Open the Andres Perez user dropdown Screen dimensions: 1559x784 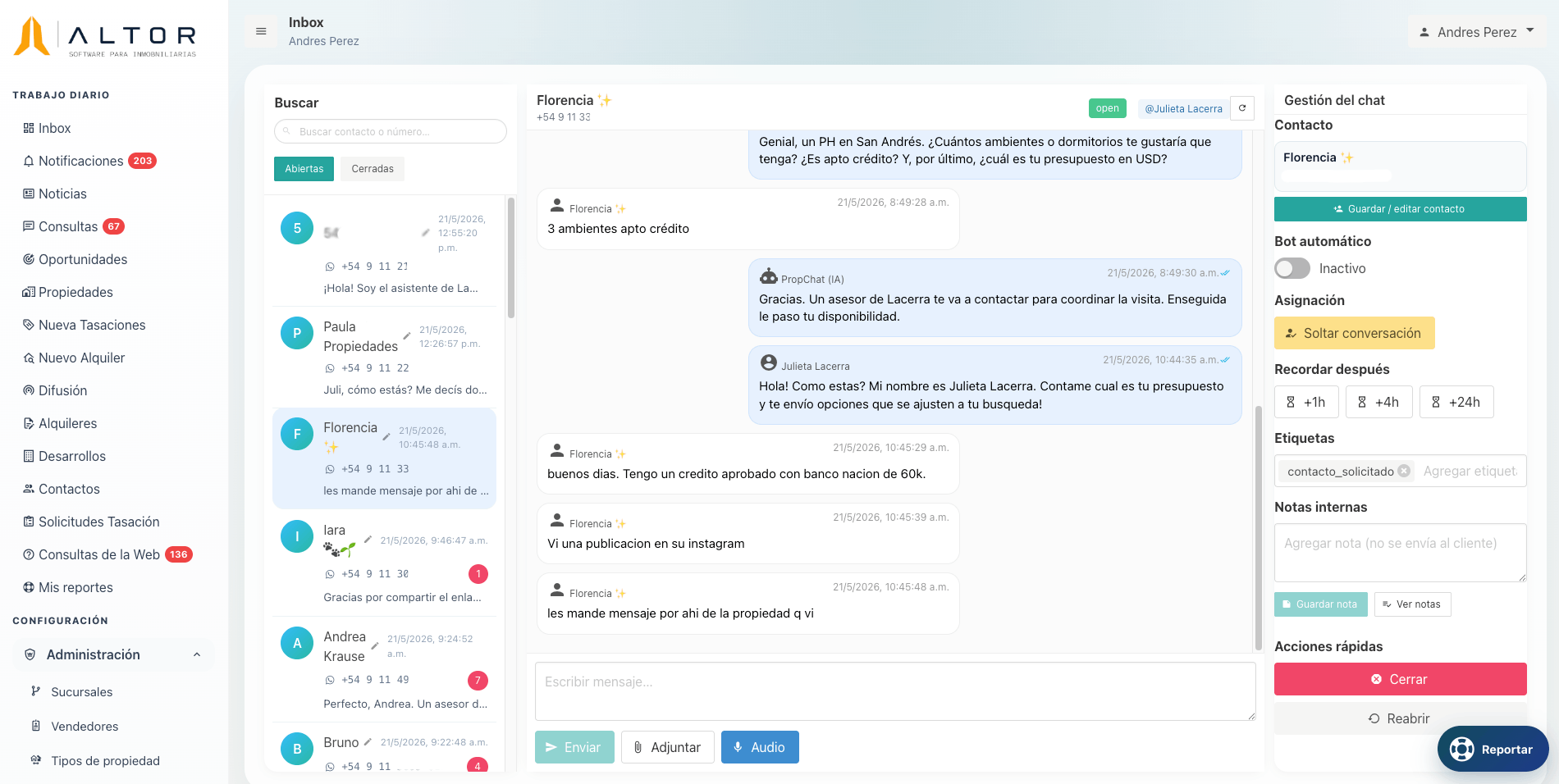pyautogui.click(x=1477, y=32)
